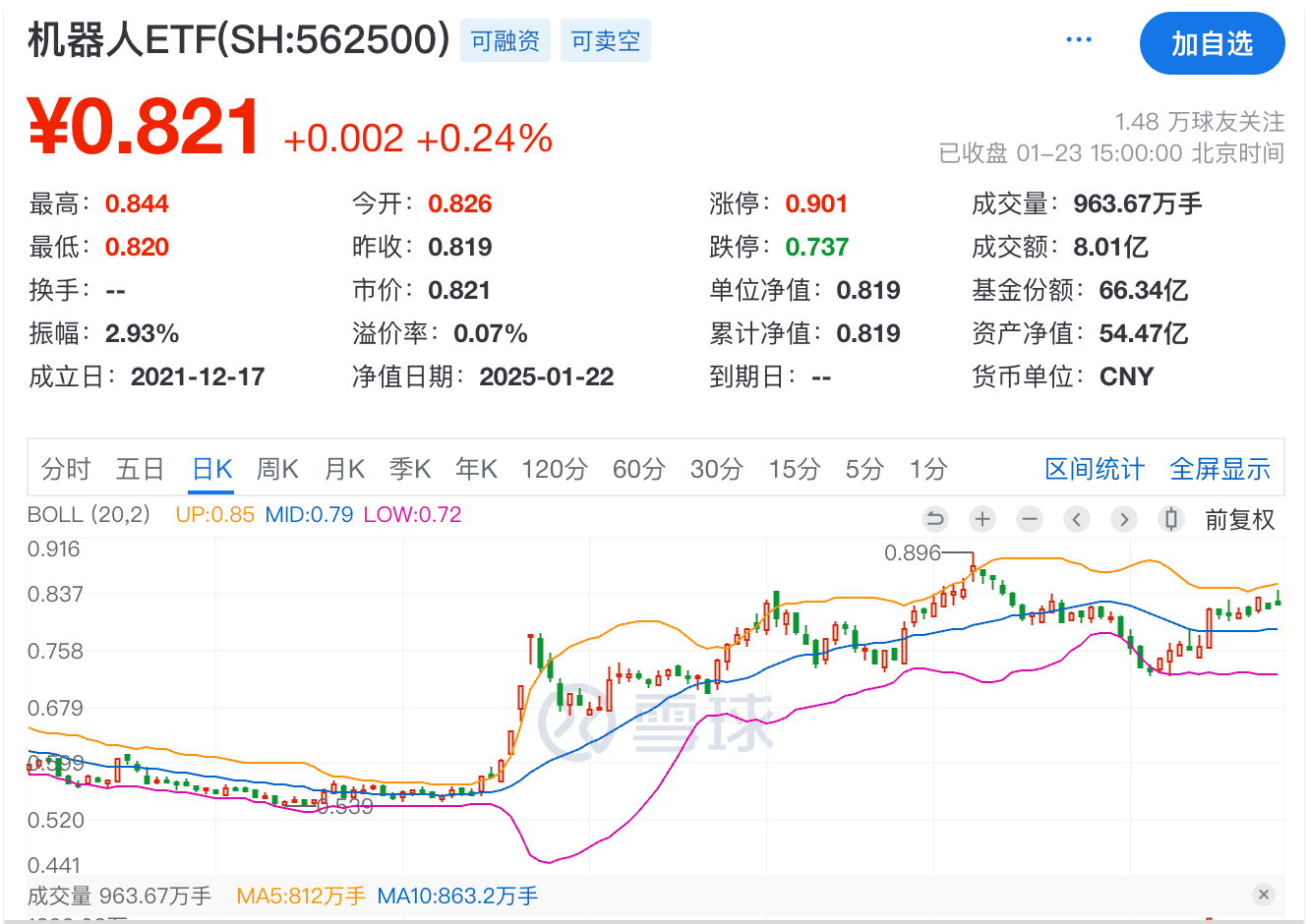
Task: Select the 月K monthly chart tab
Action: (344, 469)
